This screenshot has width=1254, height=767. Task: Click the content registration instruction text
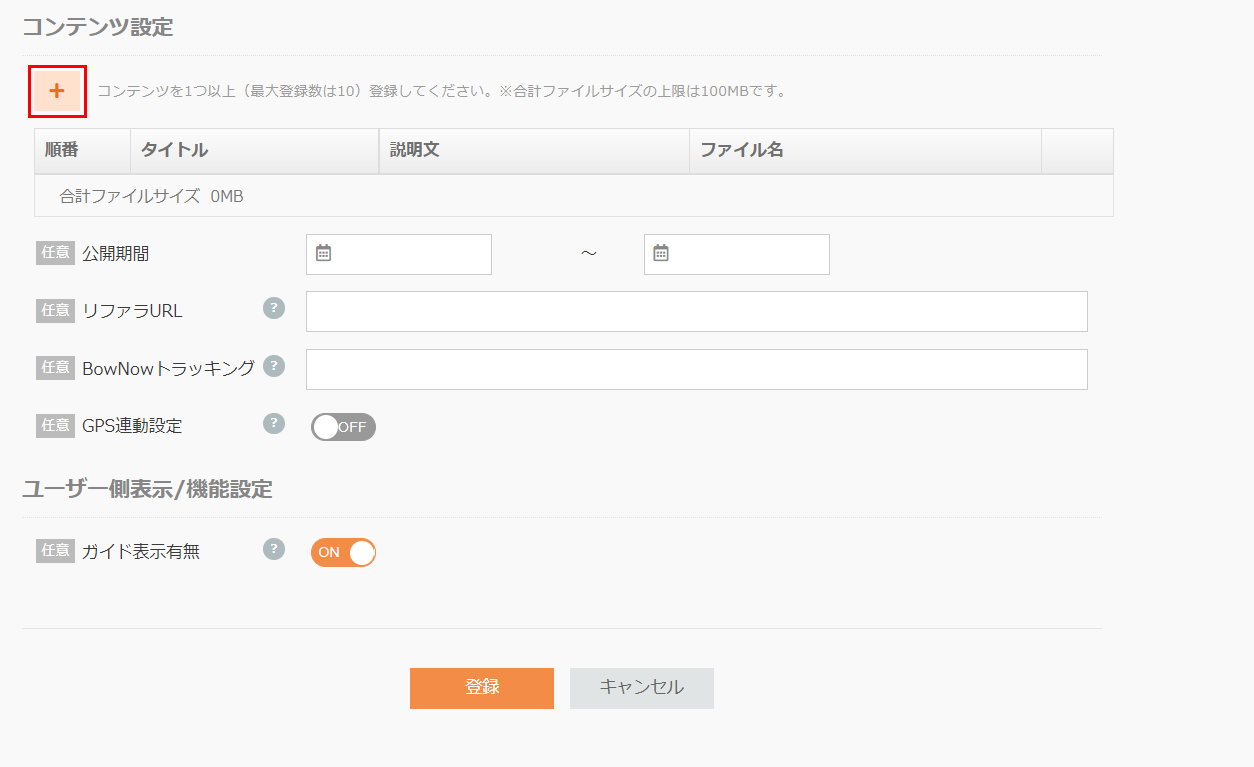[442, 91]
